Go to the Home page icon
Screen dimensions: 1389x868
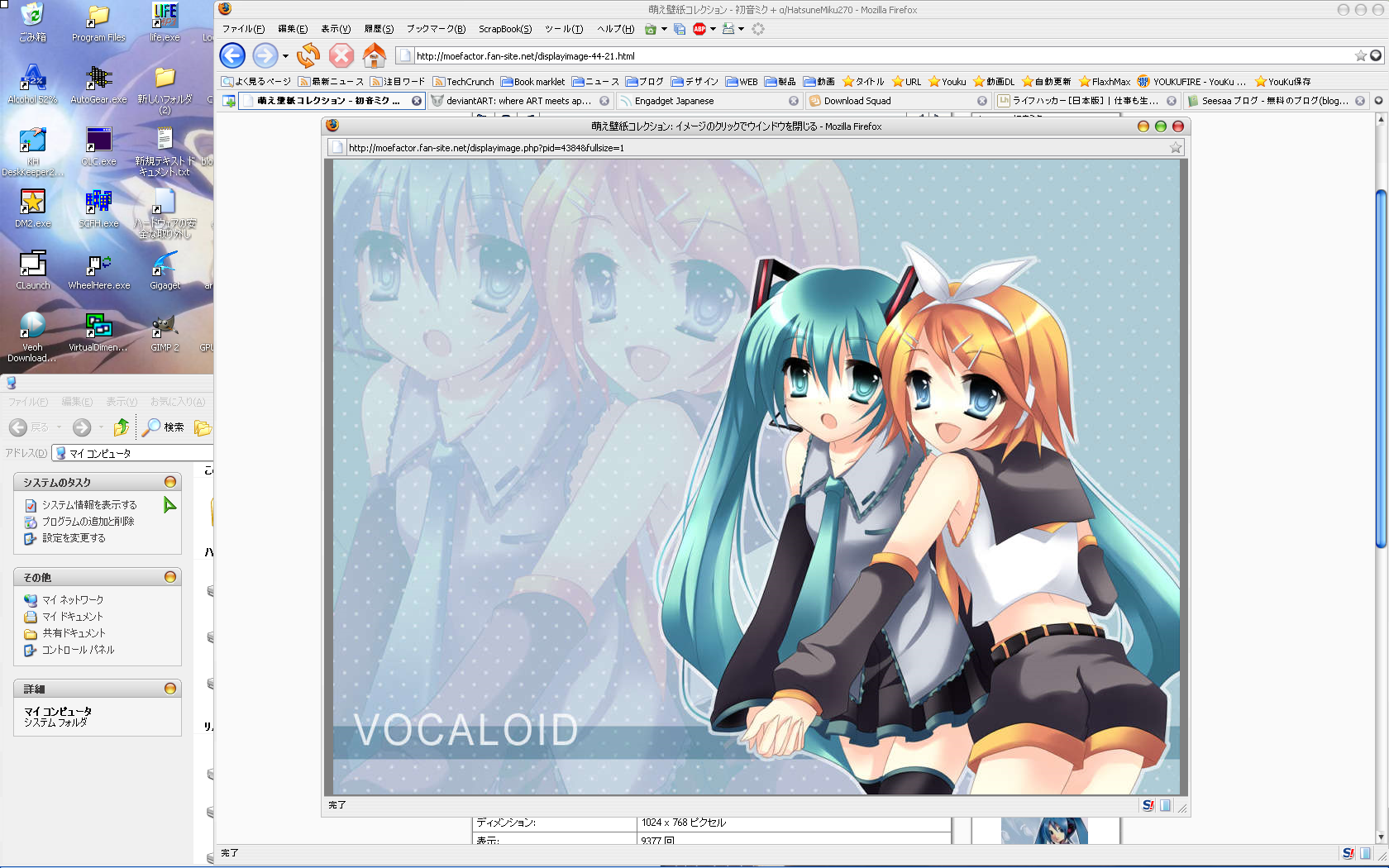(375, 55)
